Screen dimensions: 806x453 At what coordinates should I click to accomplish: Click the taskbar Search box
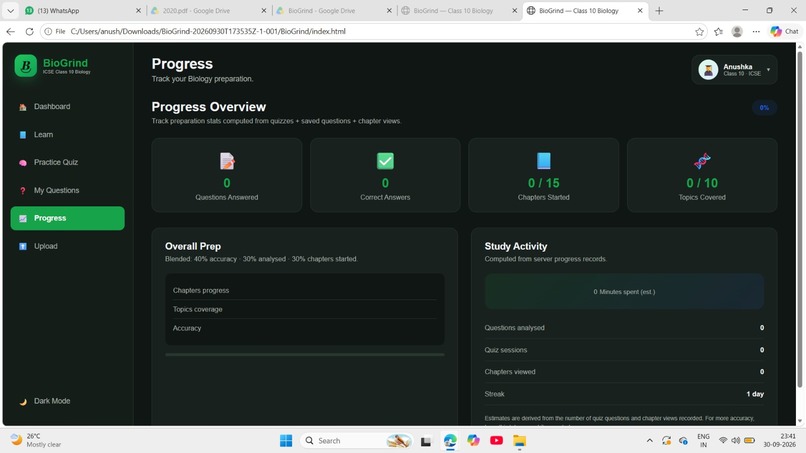pyautogui.click(x=357, y=441)
